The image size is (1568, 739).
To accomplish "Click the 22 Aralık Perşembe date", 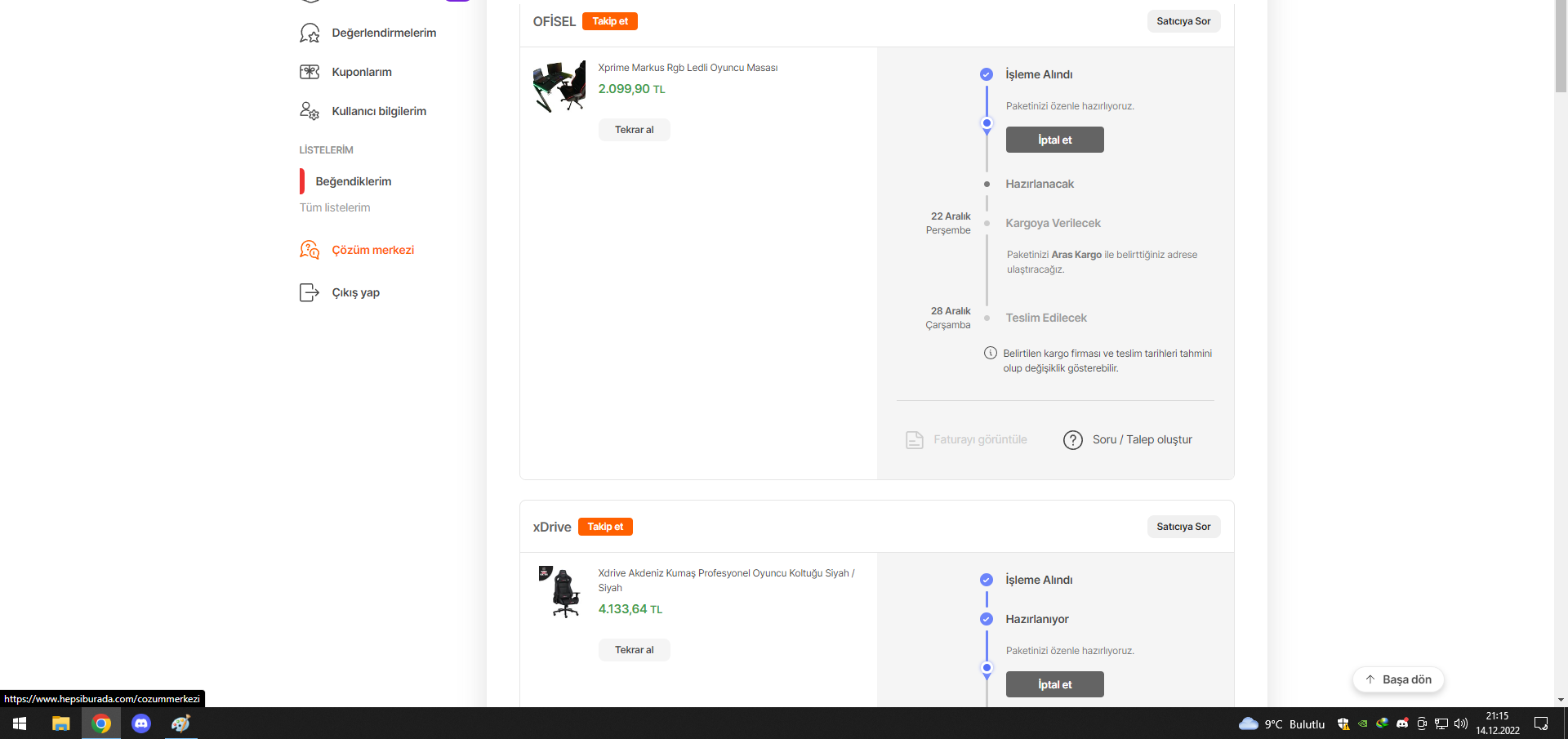I will [x=948, y=223].
